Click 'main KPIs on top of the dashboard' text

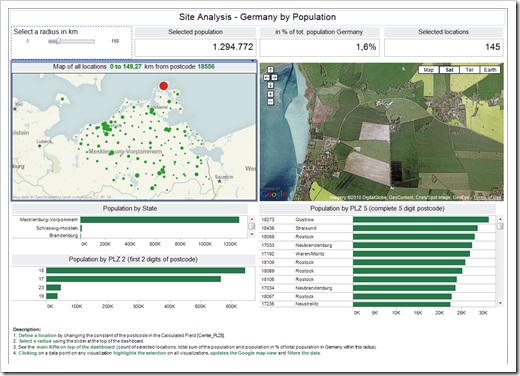tap(75, 347)
